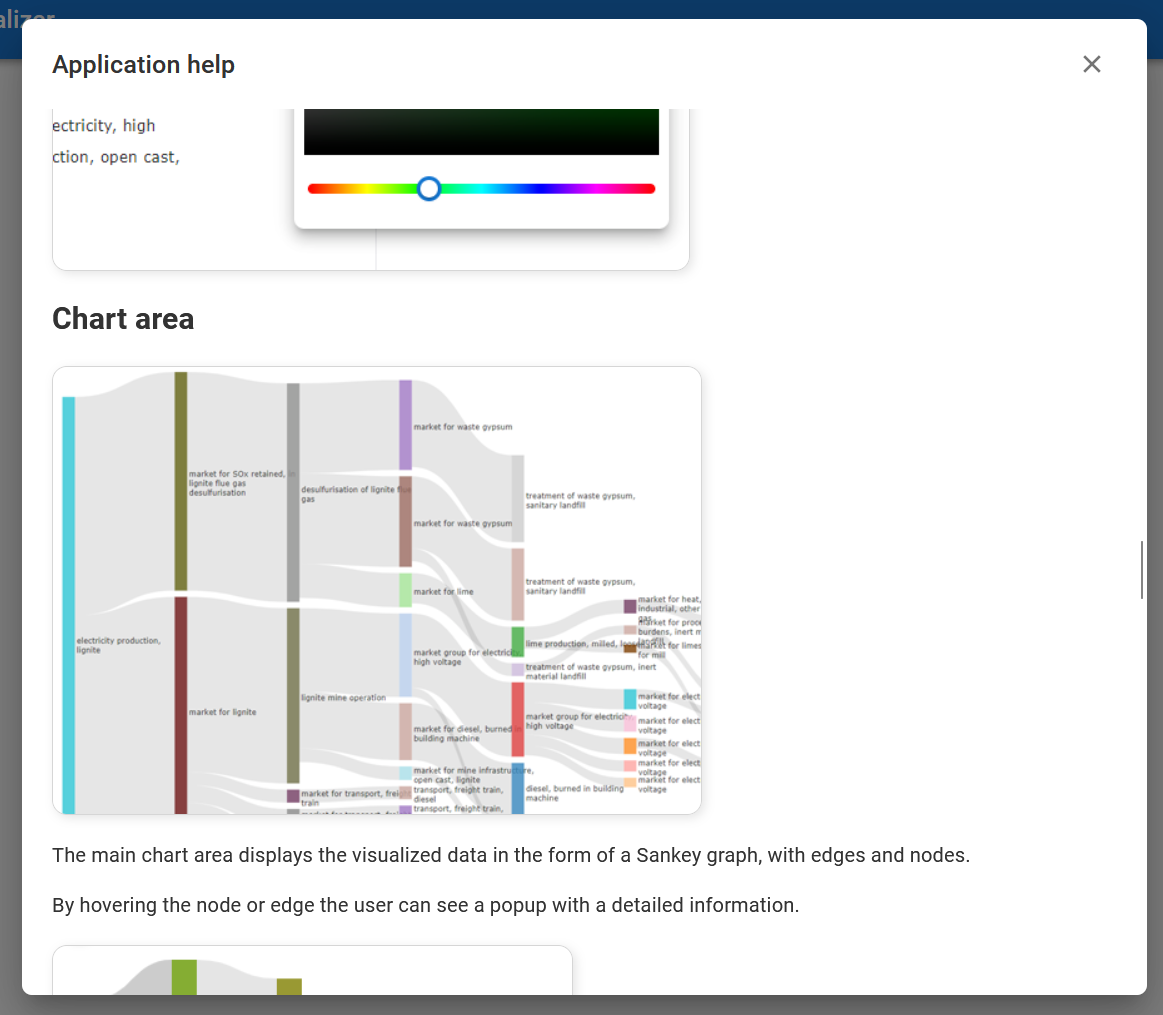Click the sentence about hovering node popup
The image size is (1163, 1015).
tap(426, 905)
